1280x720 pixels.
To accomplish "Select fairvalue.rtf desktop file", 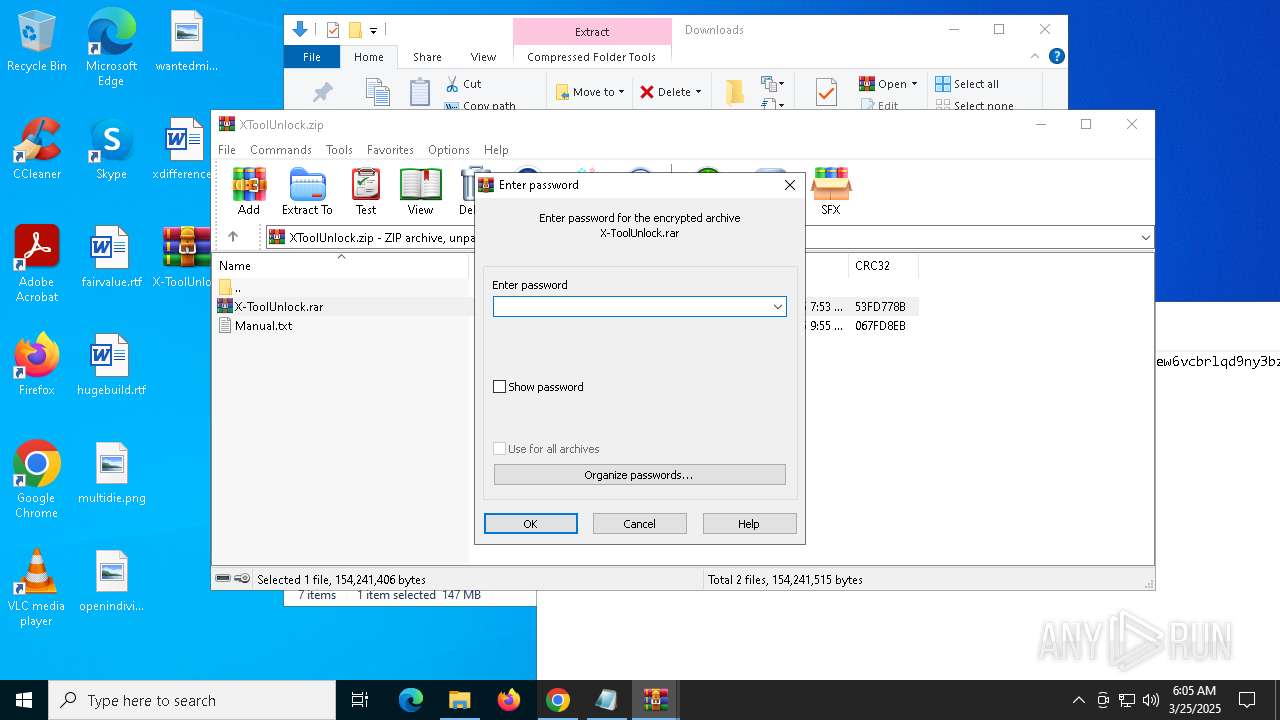I will 111,256.
